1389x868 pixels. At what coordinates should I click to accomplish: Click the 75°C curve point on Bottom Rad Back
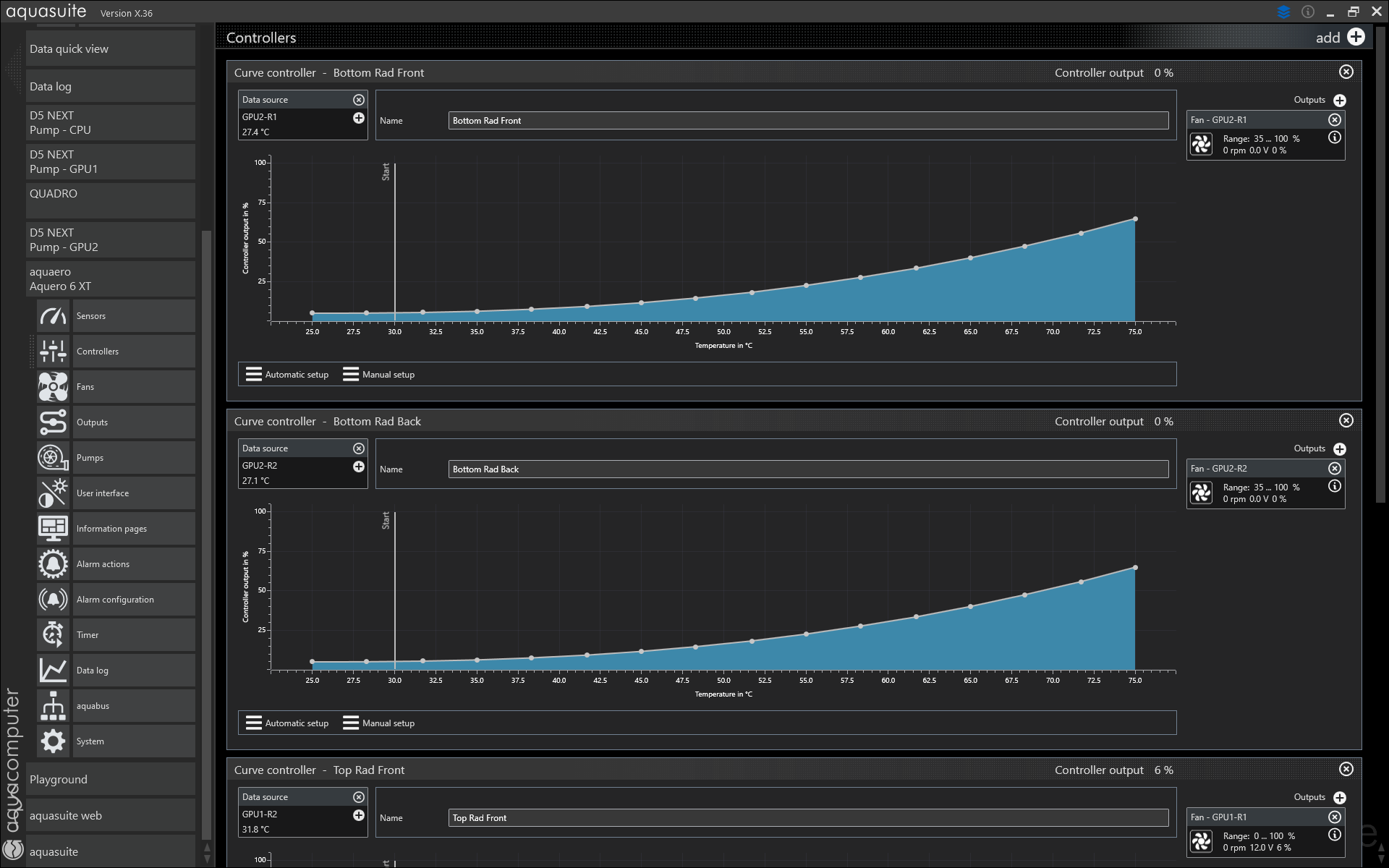pos(1135,567)
